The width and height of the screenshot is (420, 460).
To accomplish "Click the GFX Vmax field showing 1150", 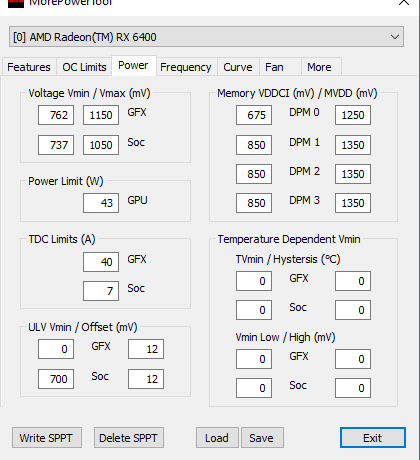I will (101, 115).
